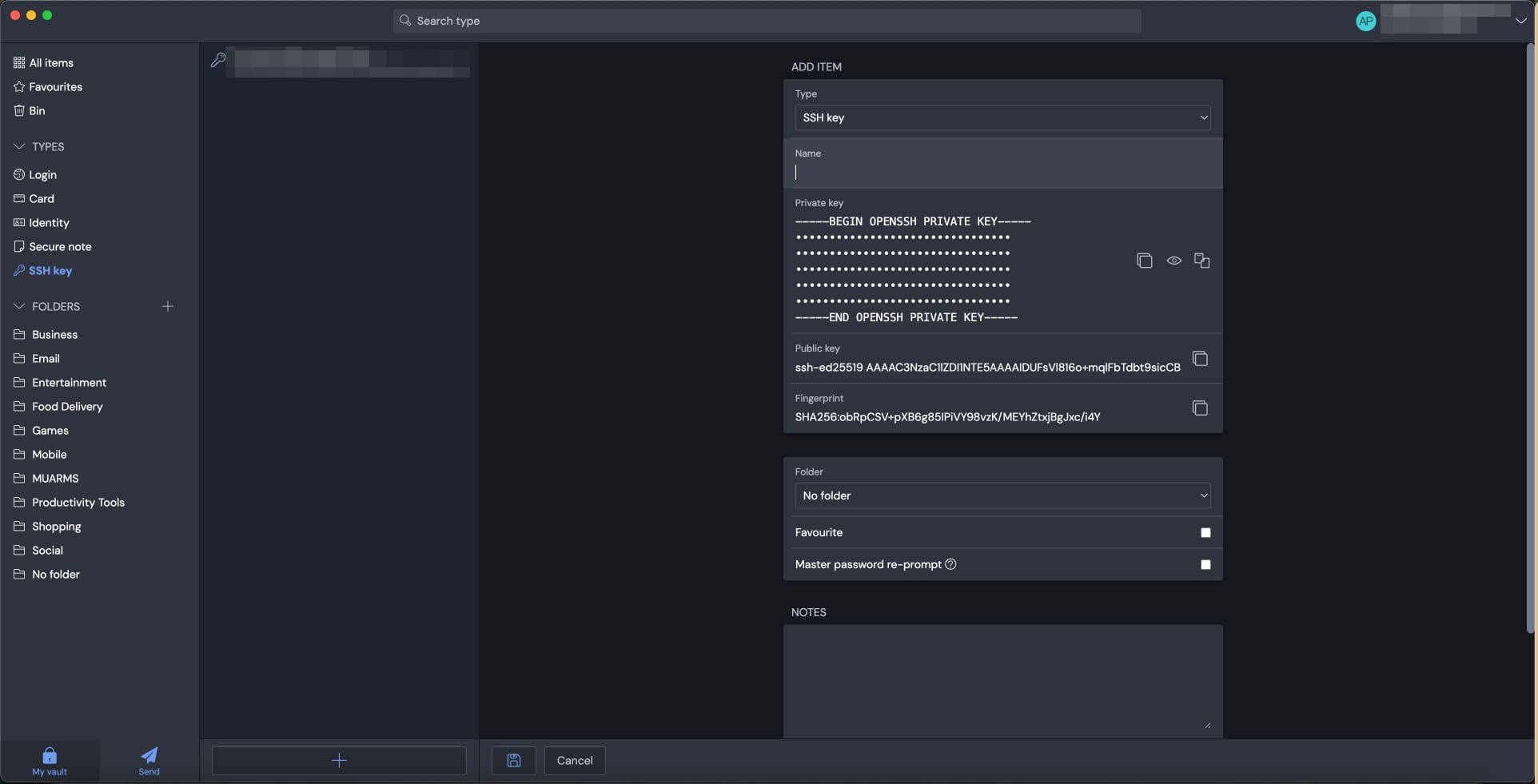The height and width of the screenshot is (784, 1538).
Task: Open the MUARMS folder
Action: tap(46, 478)
